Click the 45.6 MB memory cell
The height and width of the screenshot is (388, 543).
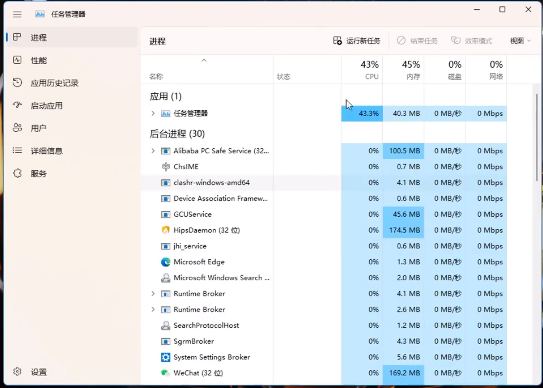click(x=403, y=214)
